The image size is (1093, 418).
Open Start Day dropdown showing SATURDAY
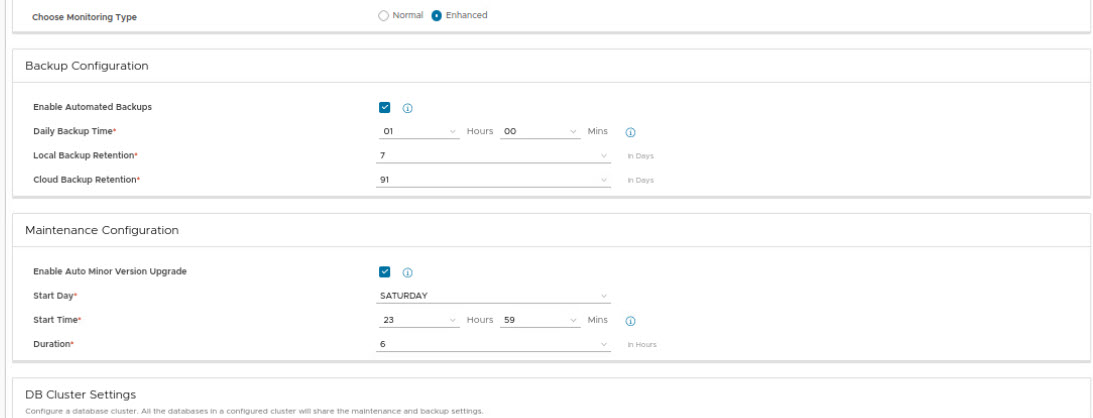[494, 295]
